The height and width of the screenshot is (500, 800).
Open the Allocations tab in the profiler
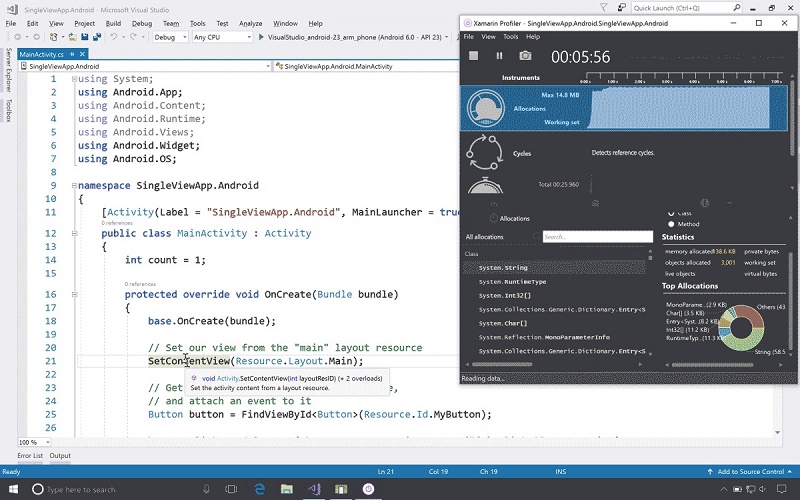510,218
